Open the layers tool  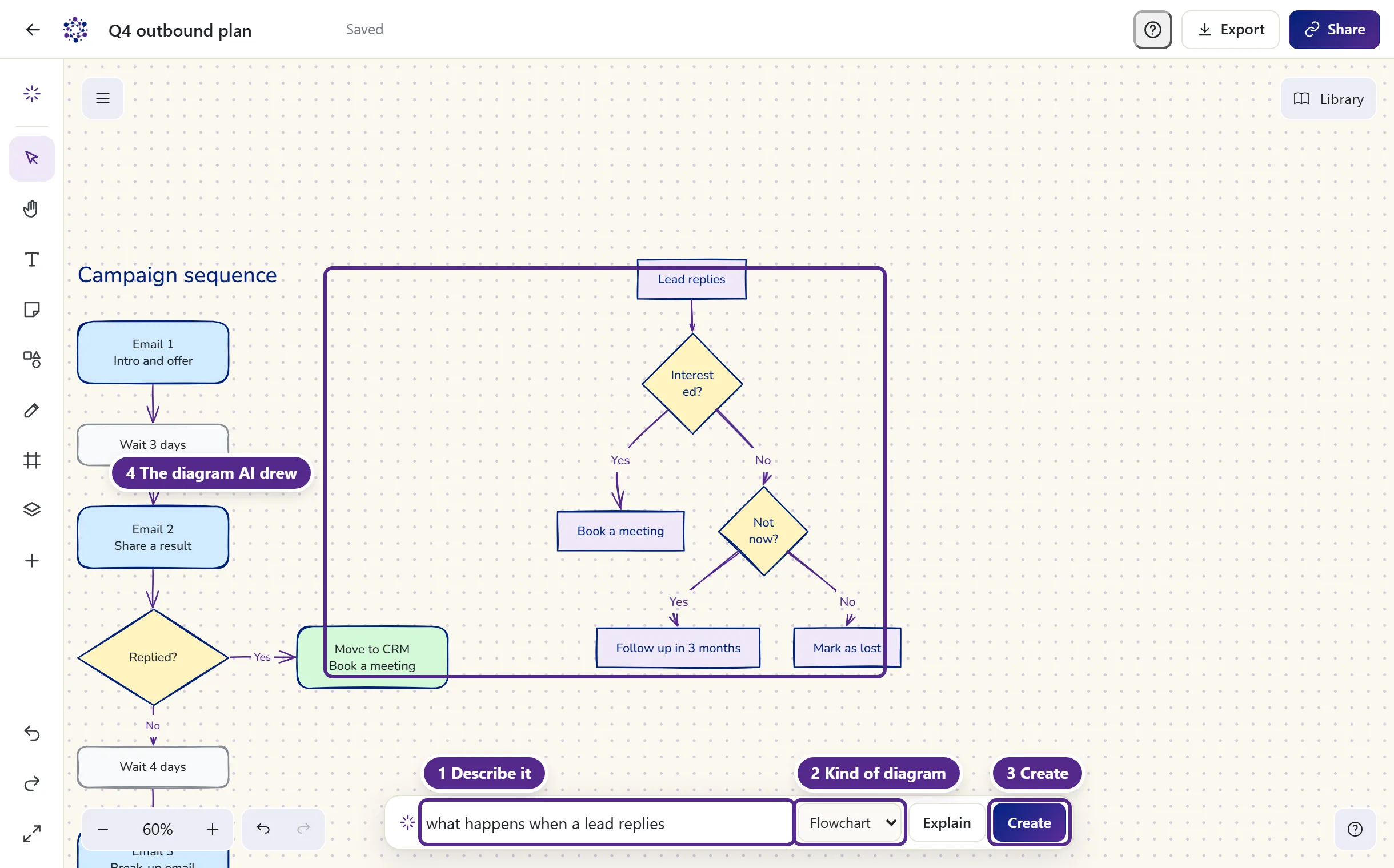pyautogui.click(x=32, y=510)
